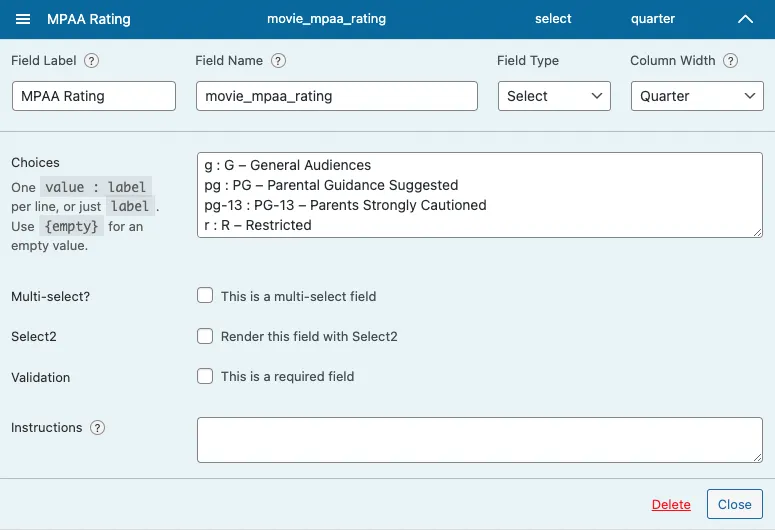This screenshot has width=775, height=530.
Task: Click the Column Width help icon
Action: point(731,61)
